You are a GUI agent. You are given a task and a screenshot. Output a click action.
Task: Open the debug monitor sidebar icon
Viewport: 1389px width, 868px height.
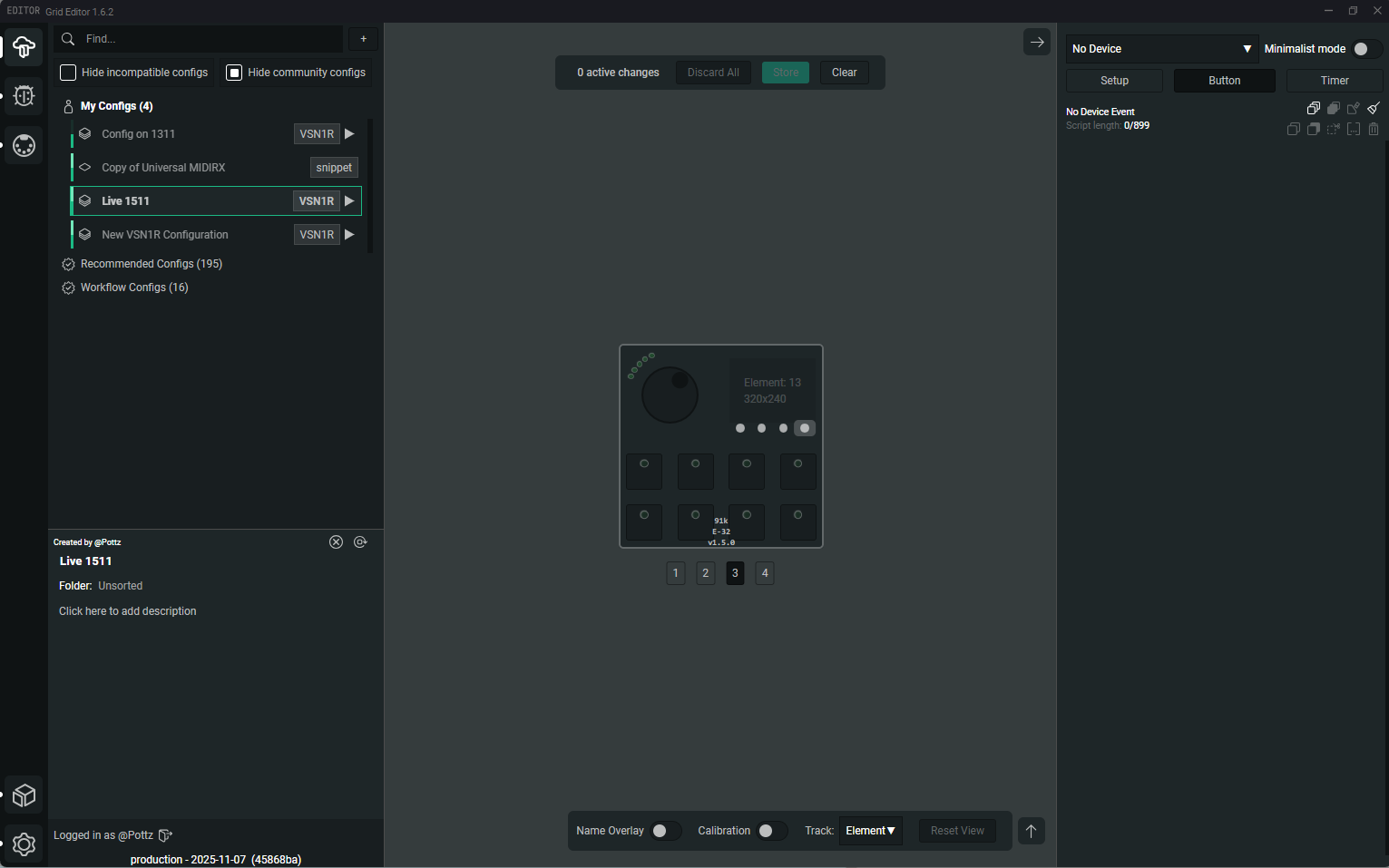pos(24,96)
